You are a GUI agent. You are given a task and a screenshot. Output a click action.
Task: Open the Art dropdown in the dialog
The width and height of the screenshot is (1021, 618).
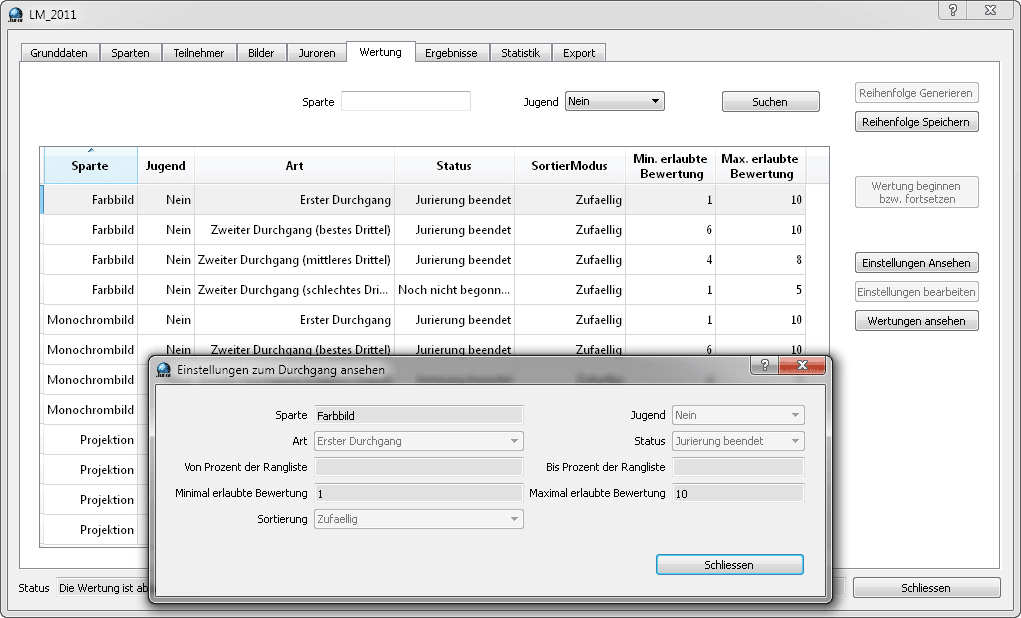point(419,441)
